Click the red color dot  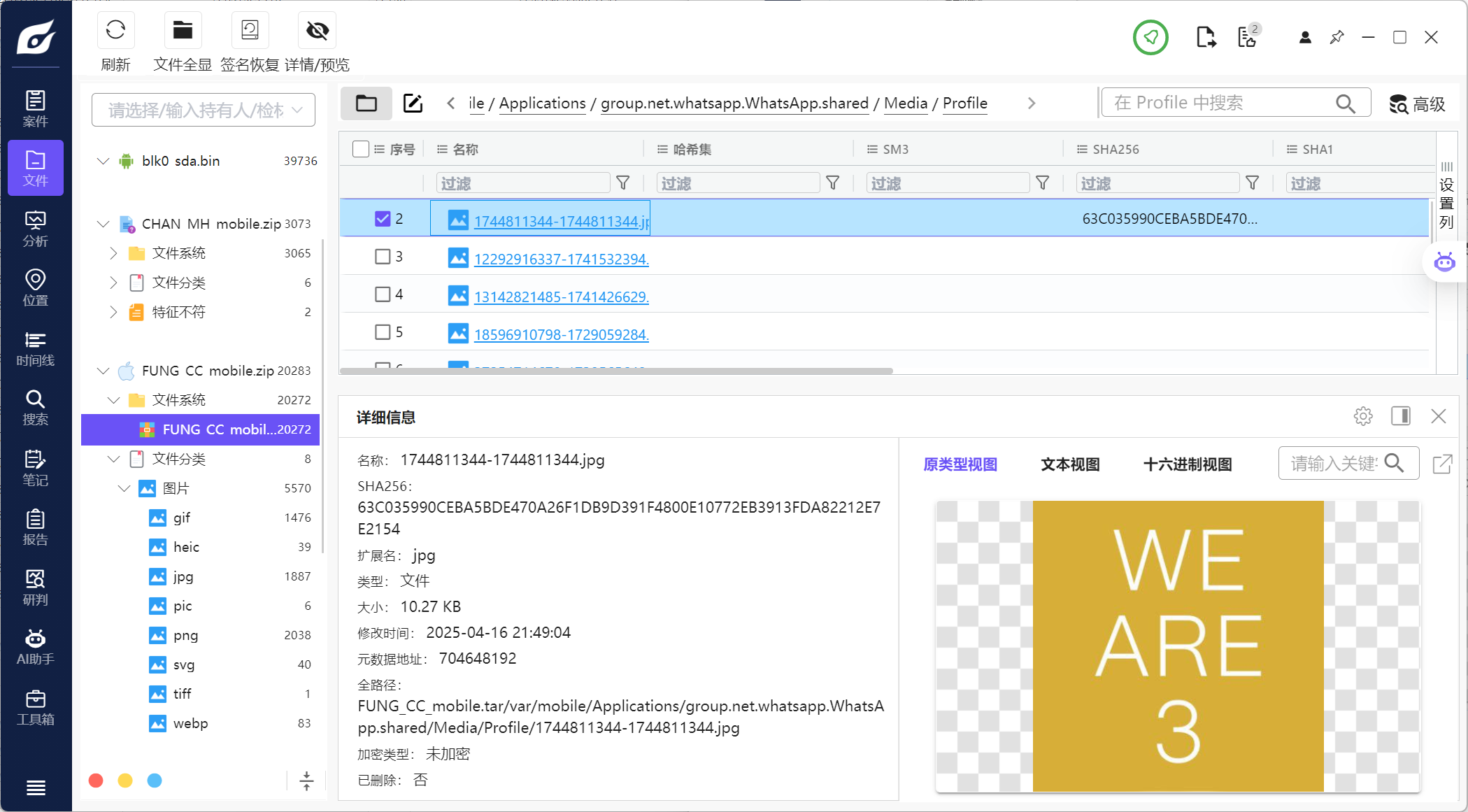pos(97,781)
